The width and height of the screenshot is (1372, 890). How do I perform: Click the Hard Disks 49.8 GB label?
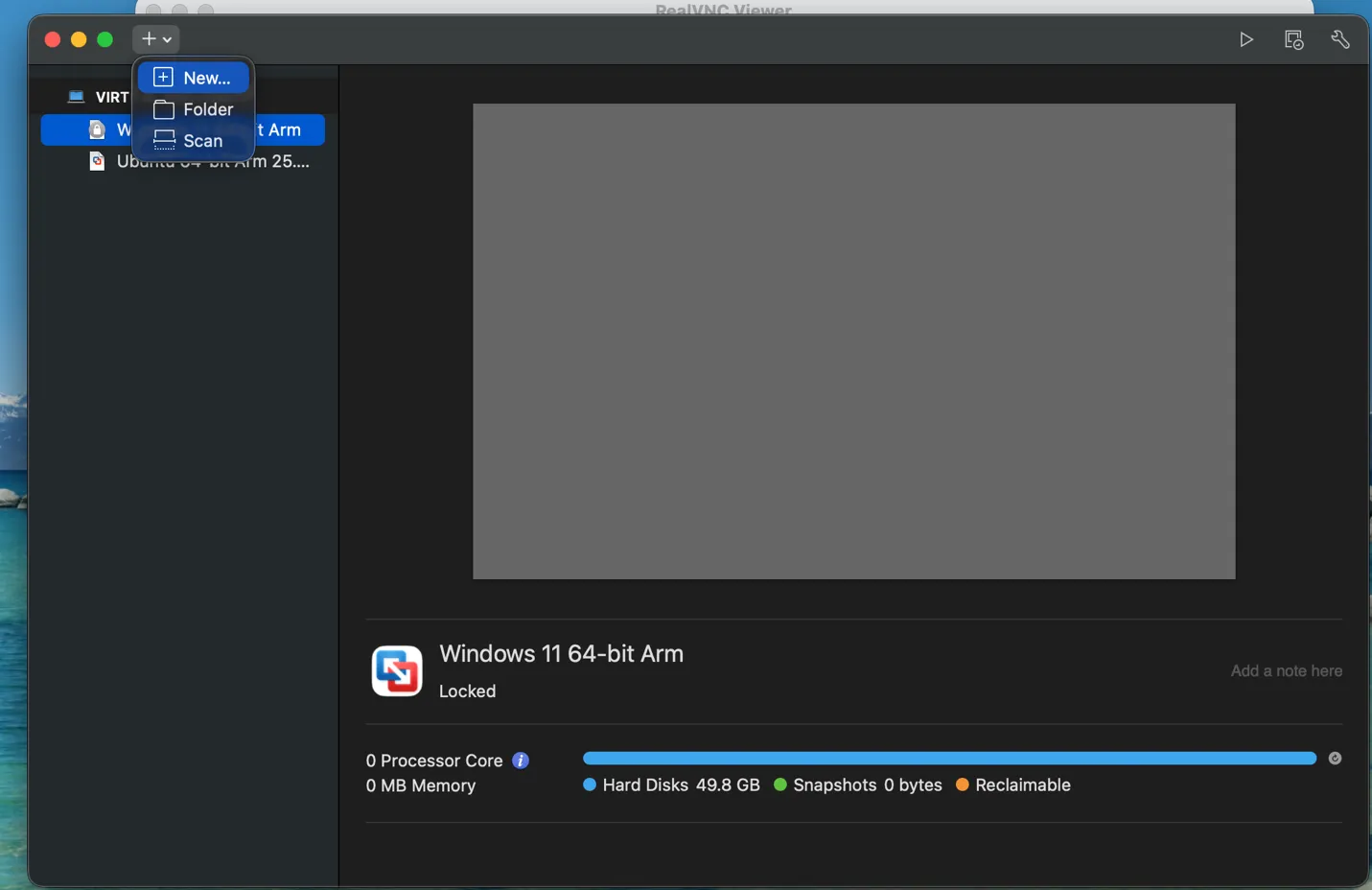click(x=681, y=785)
